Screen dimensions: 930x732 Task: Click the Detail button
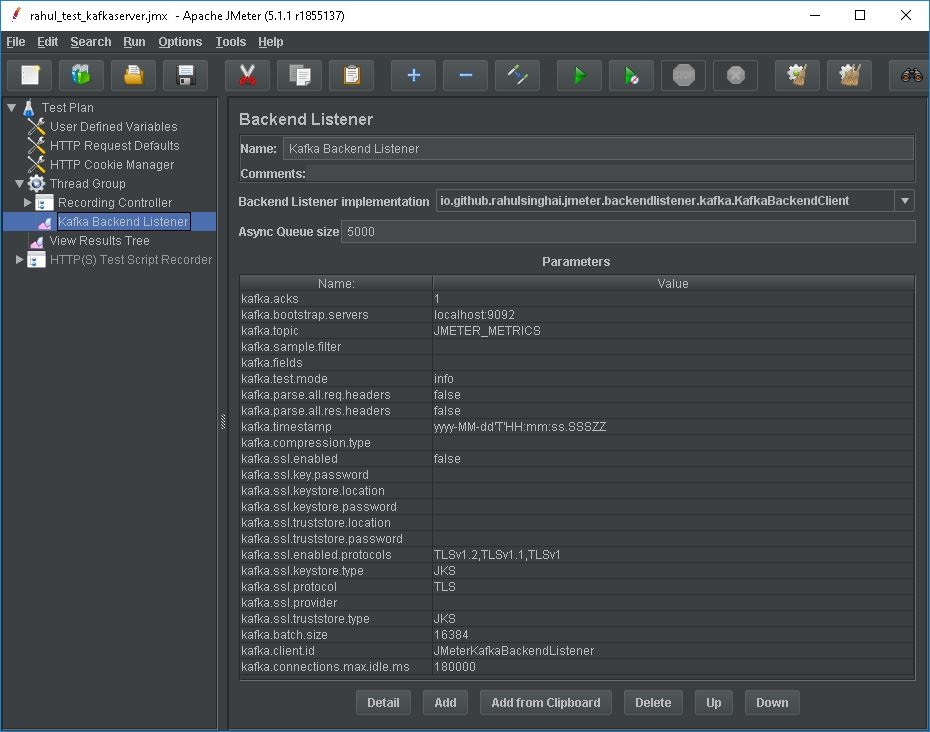383,702
